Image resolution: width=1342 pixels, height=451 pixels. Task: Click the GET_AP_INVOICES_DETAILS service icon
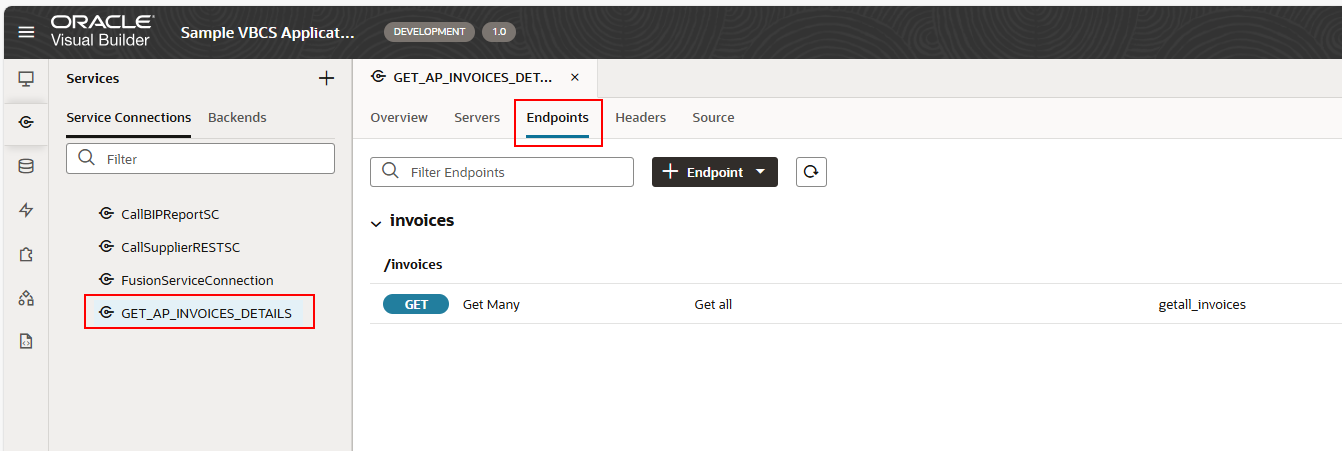click(x=106, y=313)
